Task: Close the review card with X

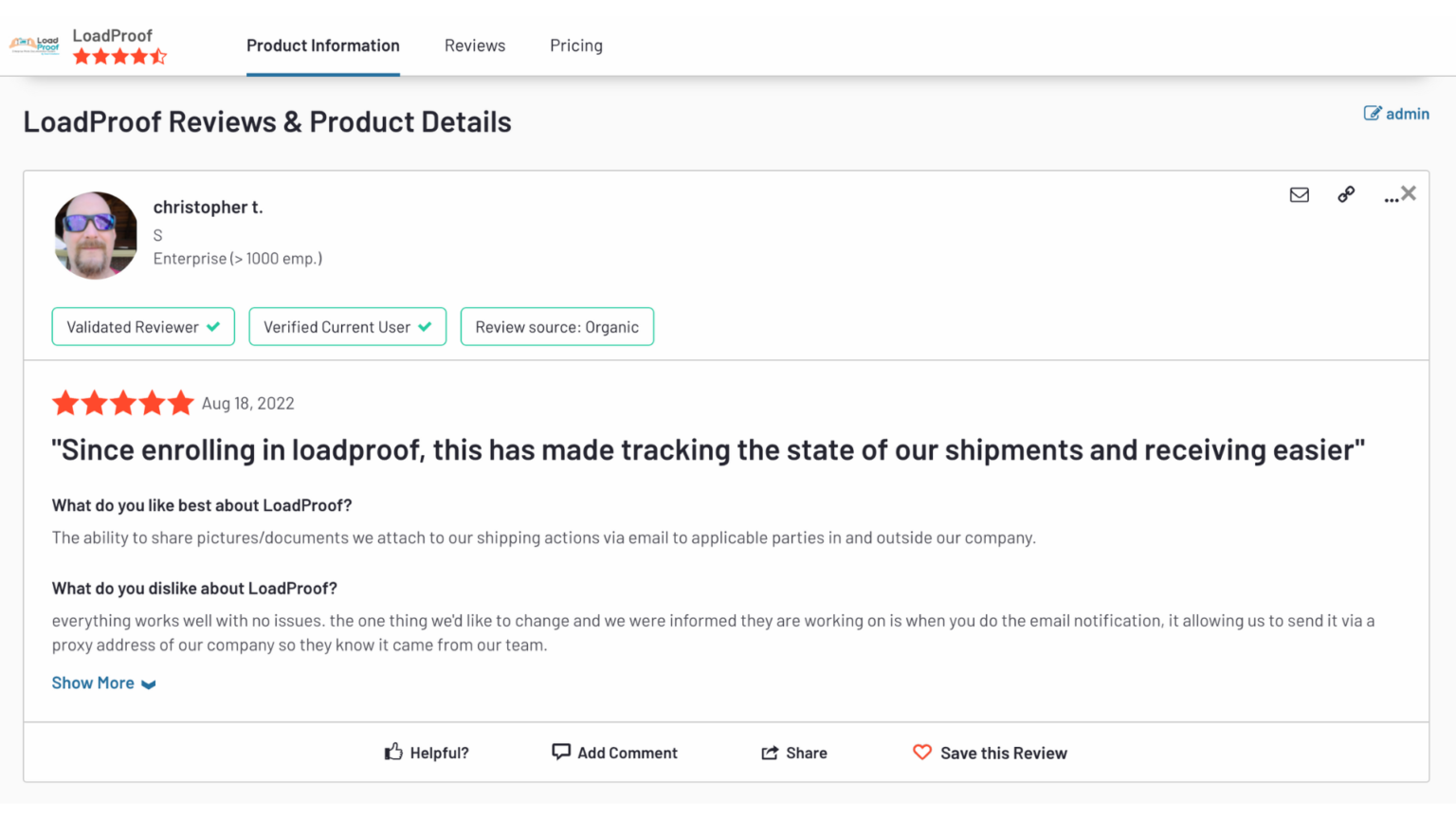Action: pos(1409,193)
